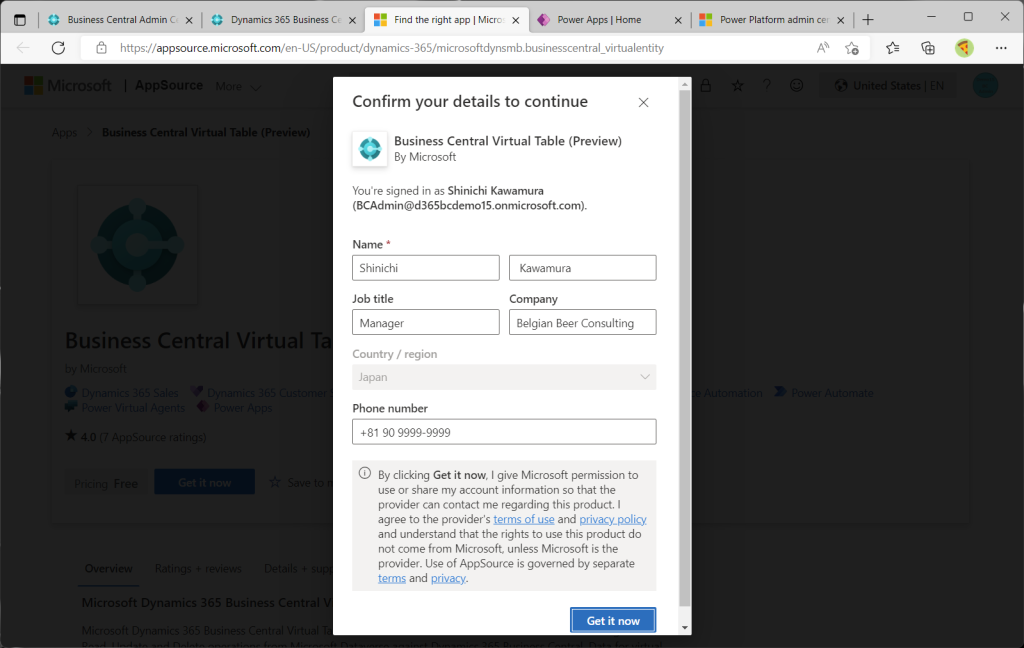Switch to the Power Platform admin center tab
This screenshot has height=648, width=1024.
tap(772, 20)
